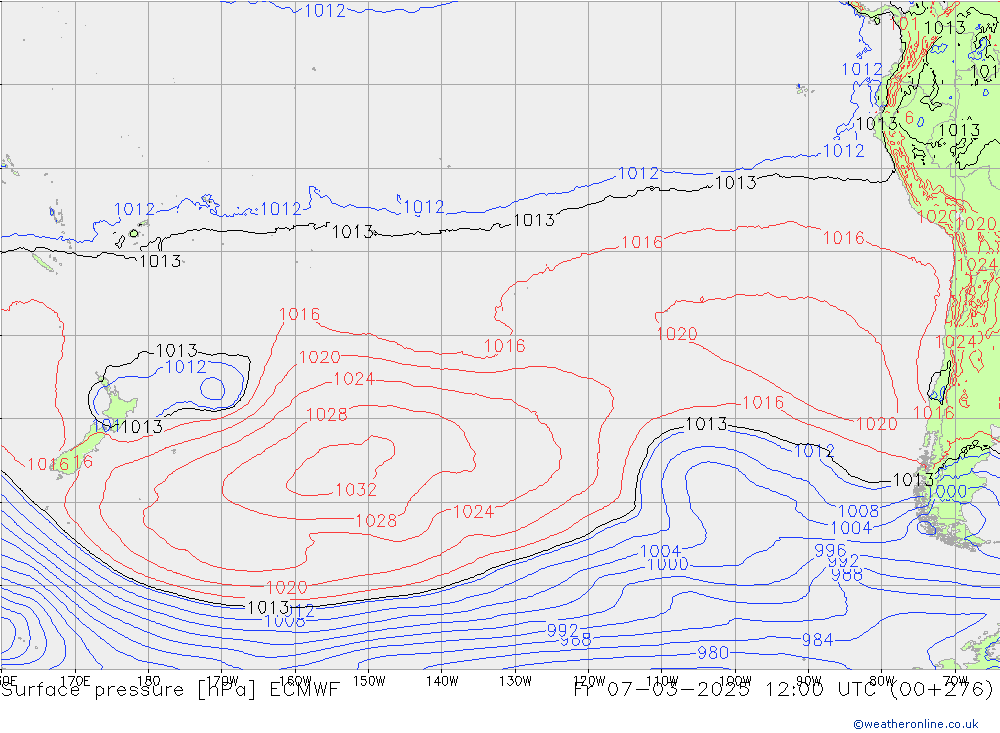Click the 1008 label near Patagonia coast
Screen dimensions: 1000x733
click(x=858, y=511)
